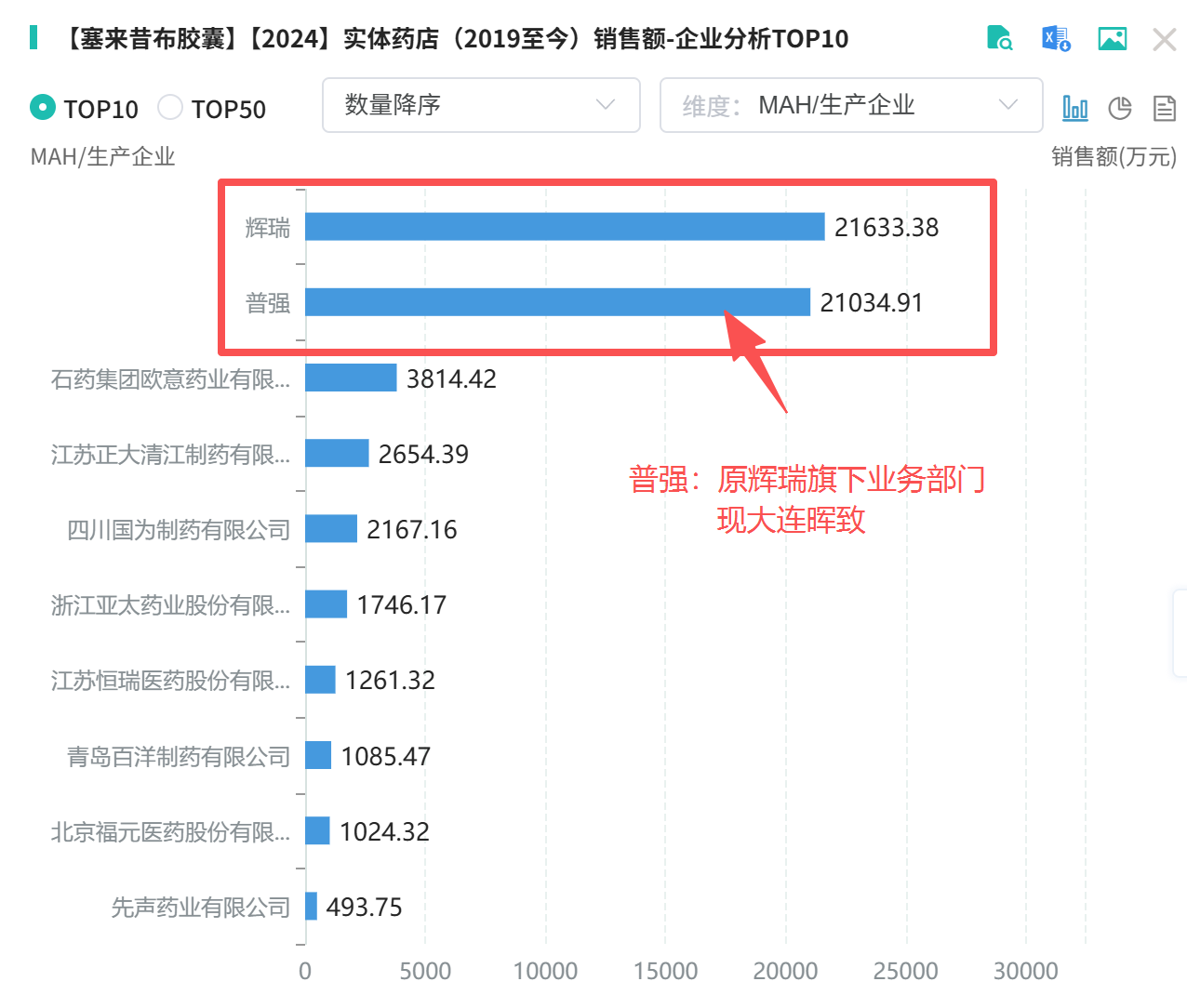Click the value 493.75
This screenshot has height=1008, width=1187.
click(x=364, y=907)
